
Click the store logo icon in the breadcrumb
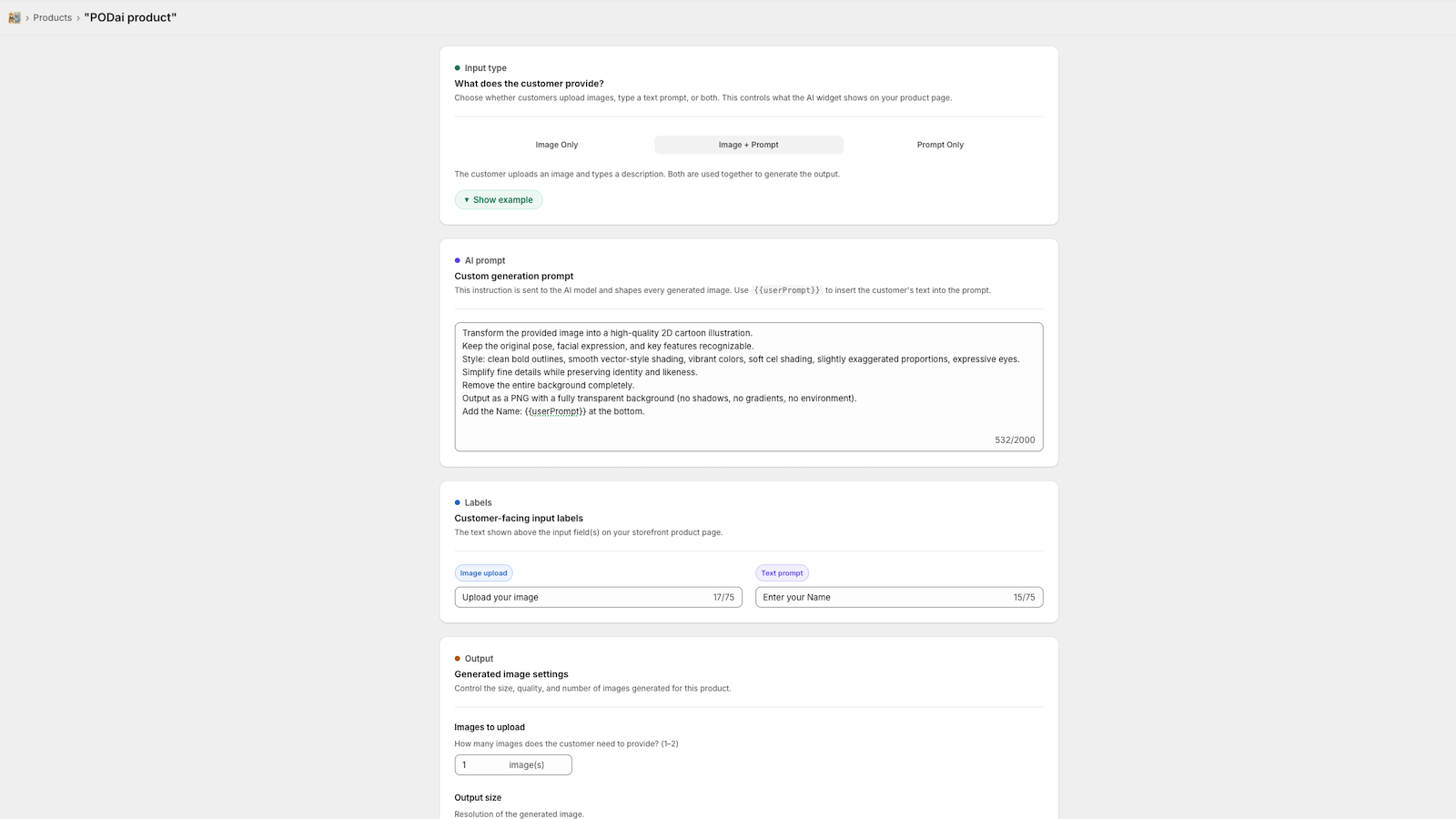15,17
